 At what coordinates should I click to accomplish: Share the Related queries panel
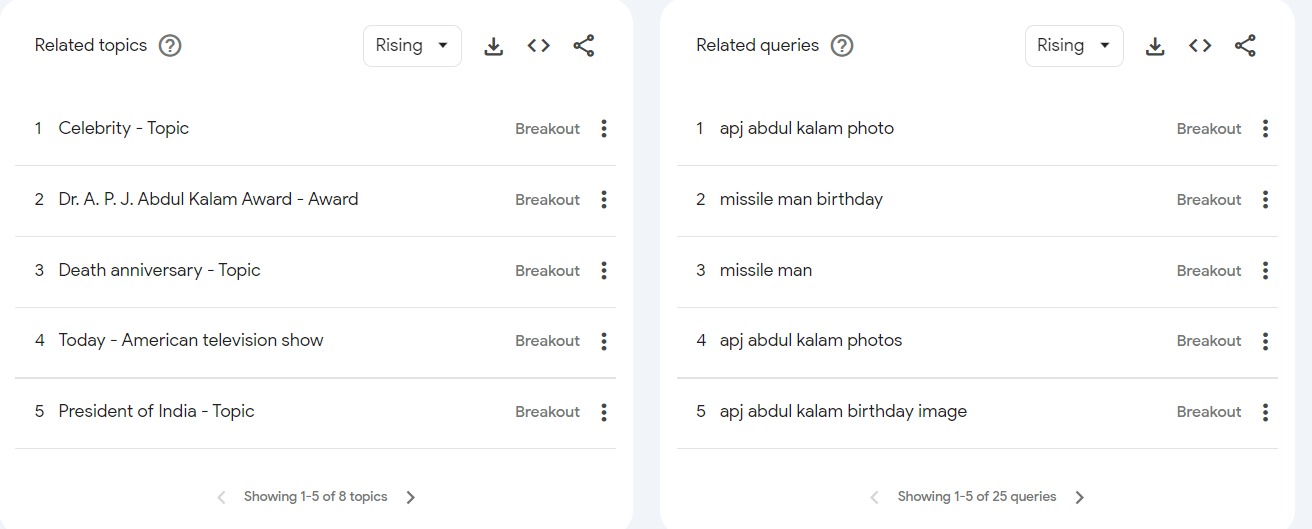click(x=1245, y=46)
